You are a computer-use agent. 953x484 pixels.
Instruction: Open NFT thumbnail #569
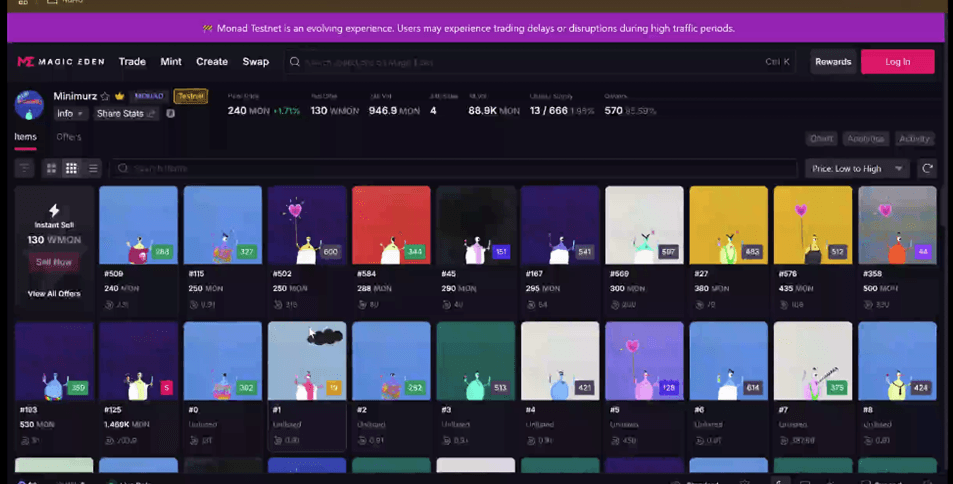point(644,225)
